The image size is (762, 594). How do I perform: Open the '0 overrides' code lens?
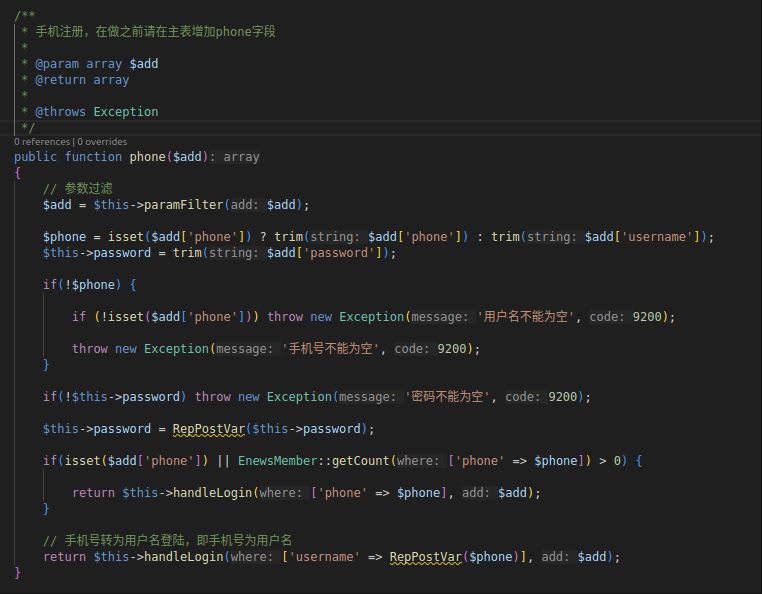pyautogui.click(x=102, y=142)
